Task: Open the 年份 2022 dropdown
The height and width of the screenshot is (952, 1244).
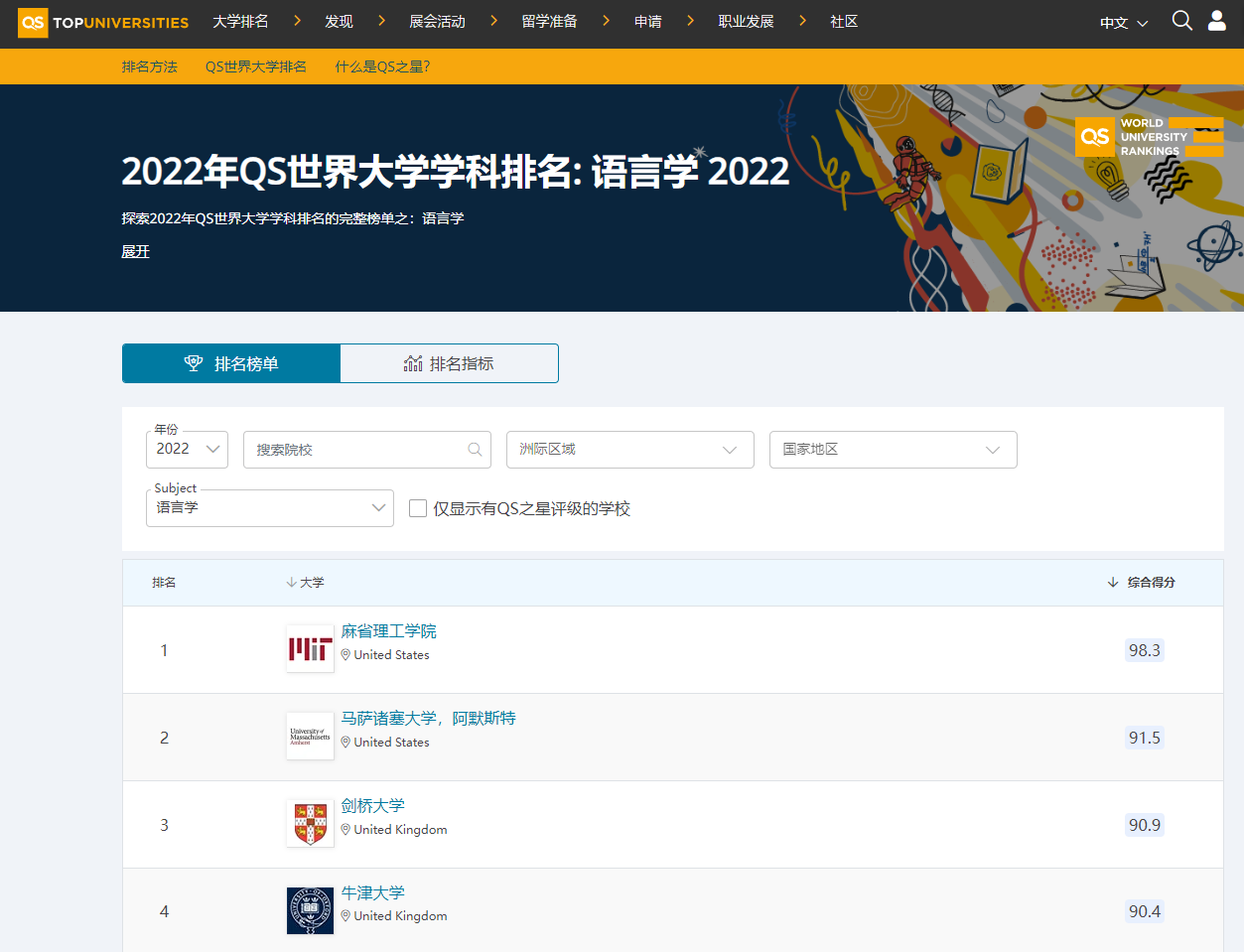Action: [x=187, y=450]
